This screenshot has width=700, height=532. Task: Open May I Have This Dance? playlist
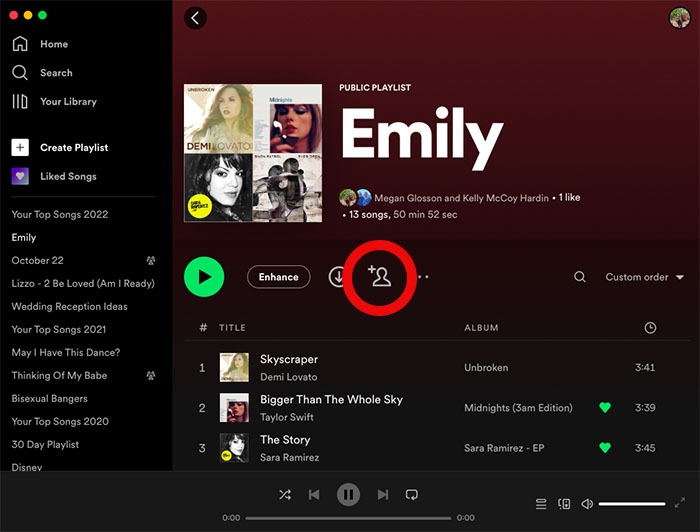tap(66, 353)
